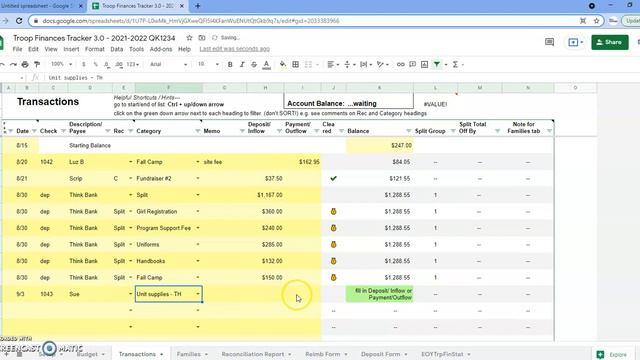Screen dimensions: 640x360
Task: Open the Format menu
Action: (x=95, y=49)
